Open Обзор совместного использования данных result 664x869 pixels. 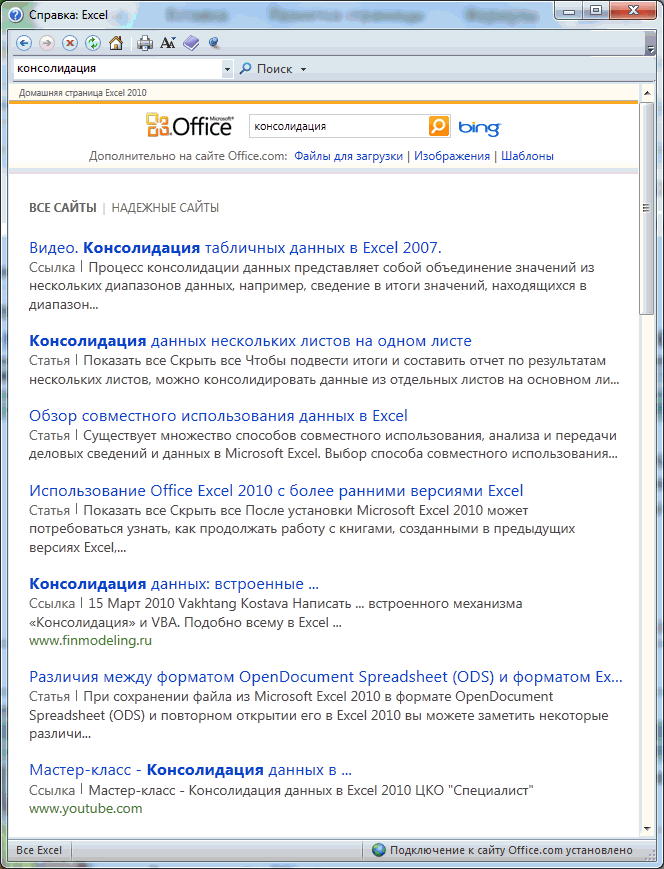(218, 416)
